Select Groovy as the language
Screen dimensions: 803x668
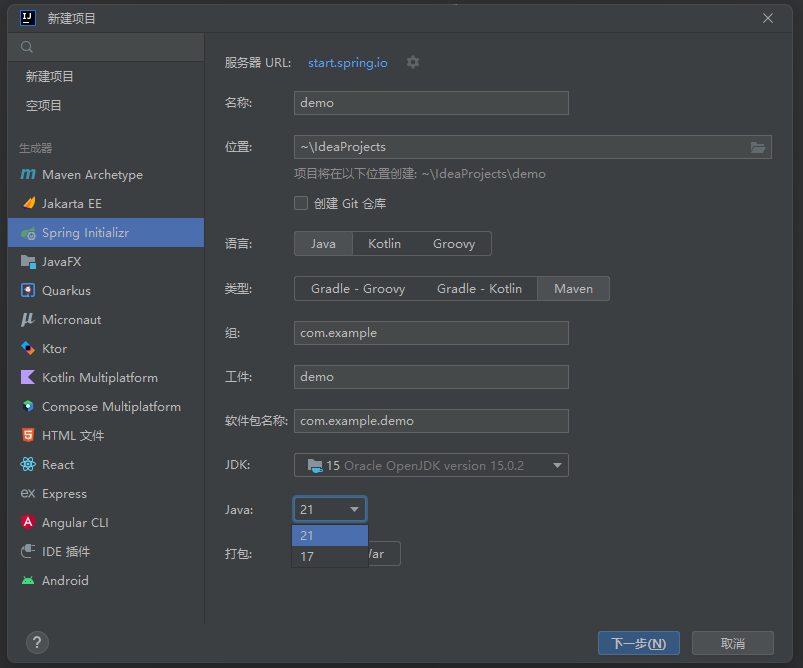click(454, 243)
